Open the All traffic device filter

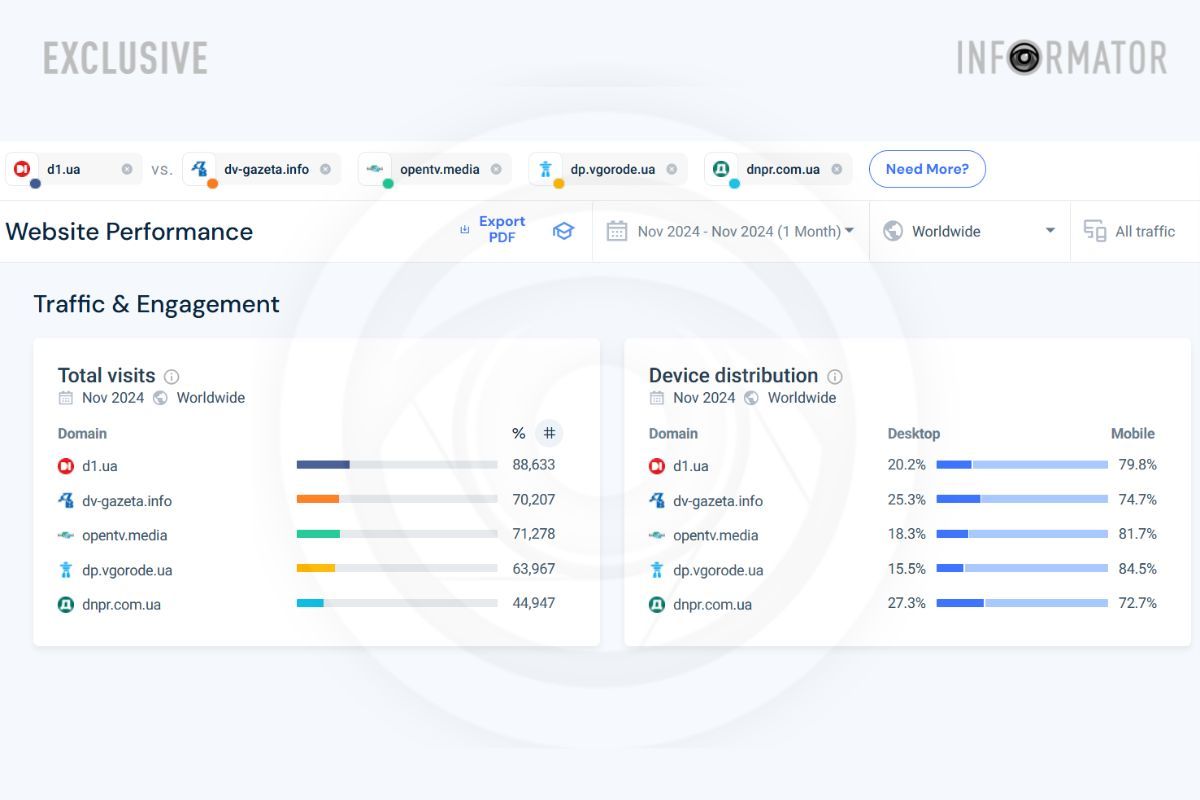coord(1130,231)
